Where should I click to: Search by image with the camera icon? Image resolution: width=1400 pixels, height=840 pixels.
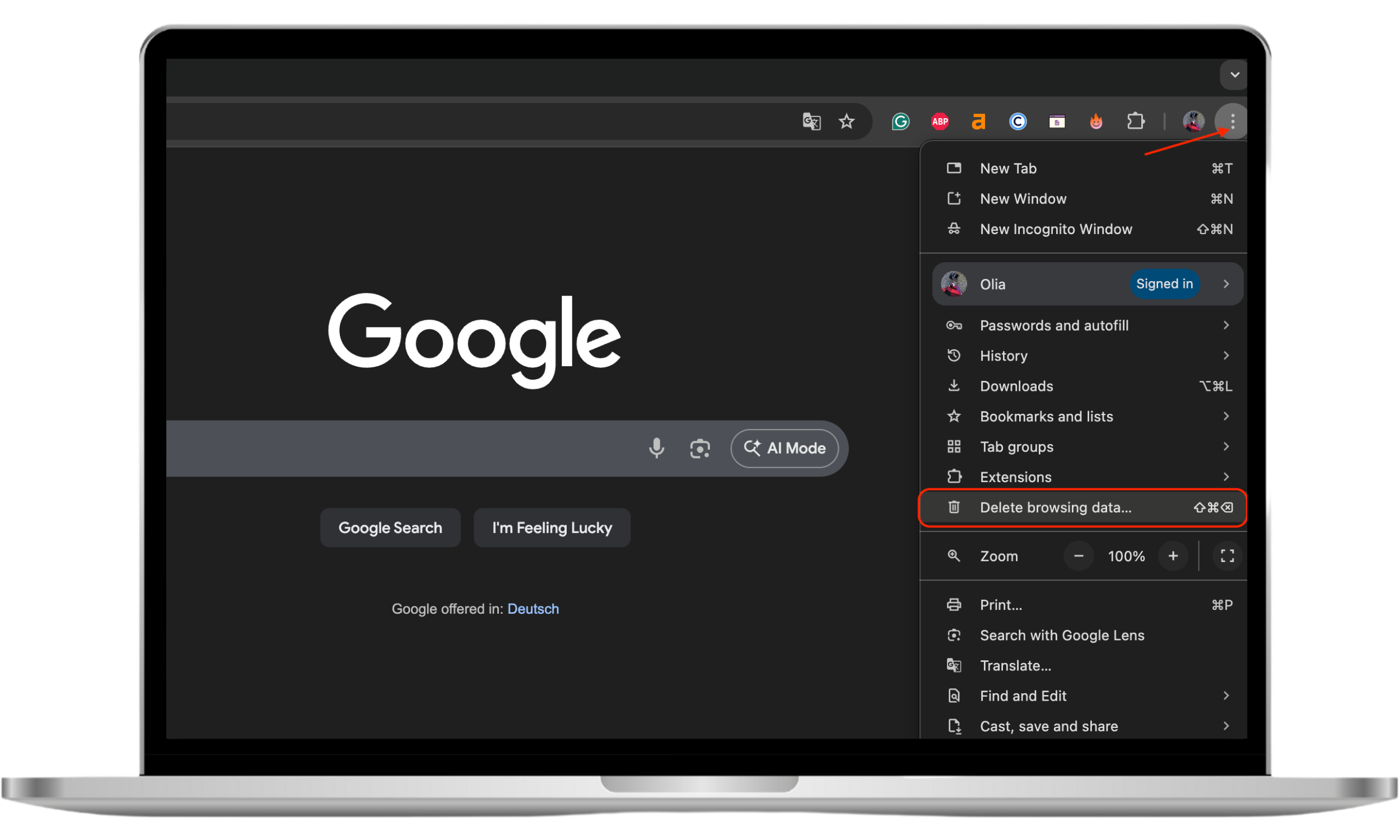(x=700, y=448)
